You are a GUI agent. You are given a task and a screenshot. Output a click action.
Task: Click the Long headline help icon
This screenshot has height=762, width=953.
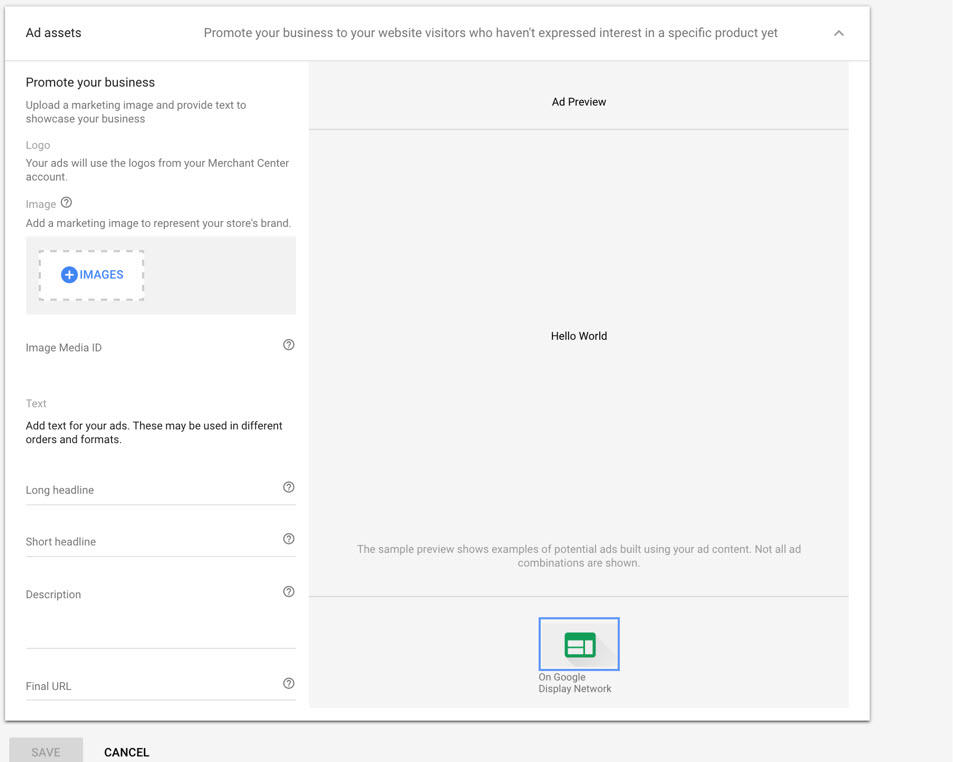(x=289, y=487)
